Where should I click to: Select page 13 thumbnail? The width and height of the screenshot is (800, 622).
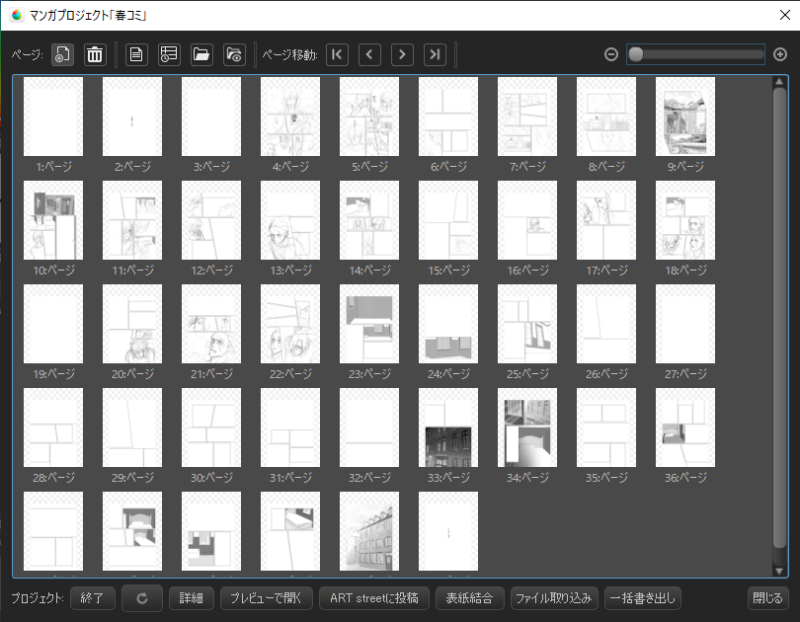tap(290, 220)
